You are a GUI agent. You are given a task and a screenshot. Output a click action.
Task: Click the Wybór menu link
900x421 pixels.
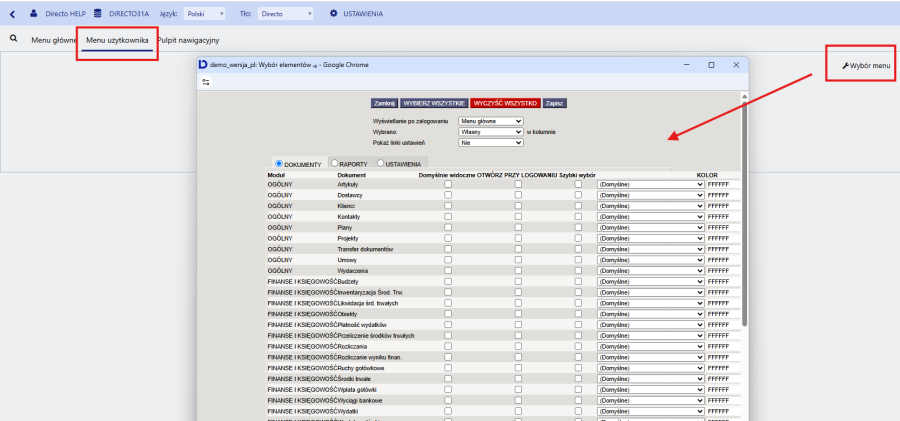coord(870,66)
